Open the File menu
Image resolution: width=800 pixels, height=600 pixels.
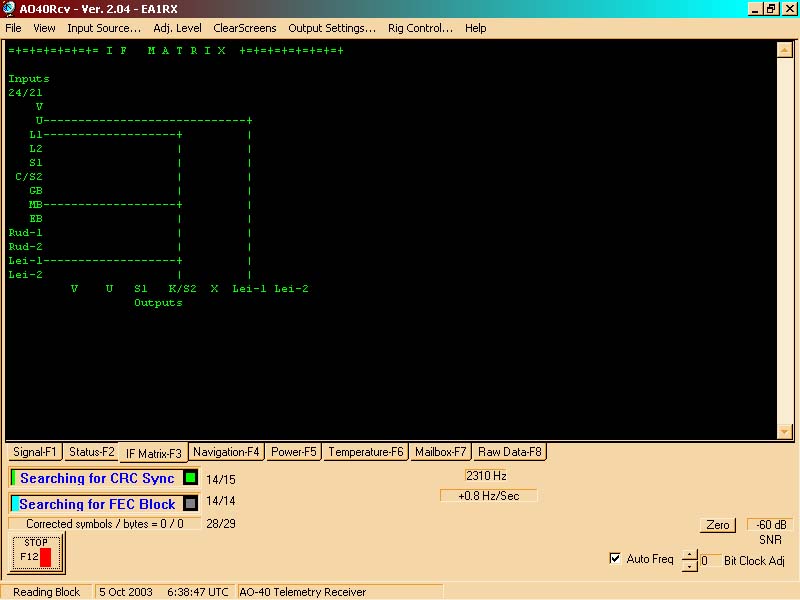coord(13,28)
